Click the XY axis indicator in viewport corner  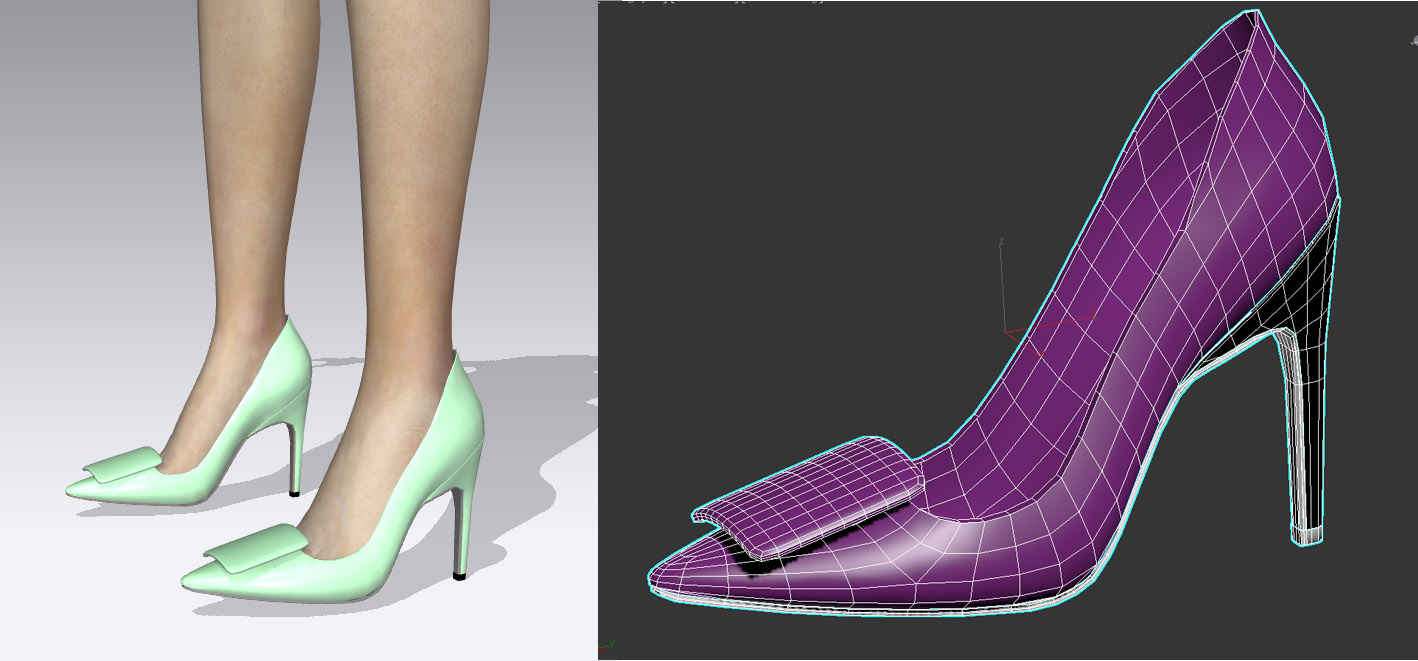606,645
